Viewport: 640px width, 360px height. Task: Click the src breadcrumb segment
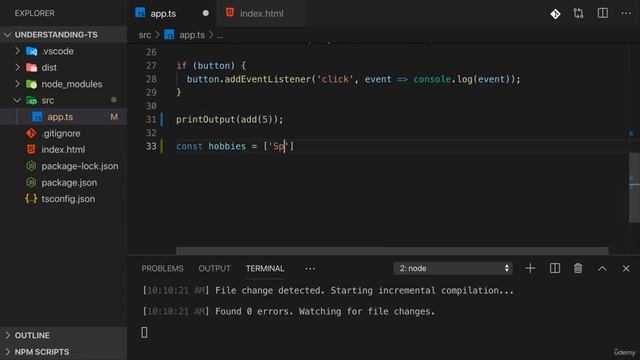tap(144, 35)
